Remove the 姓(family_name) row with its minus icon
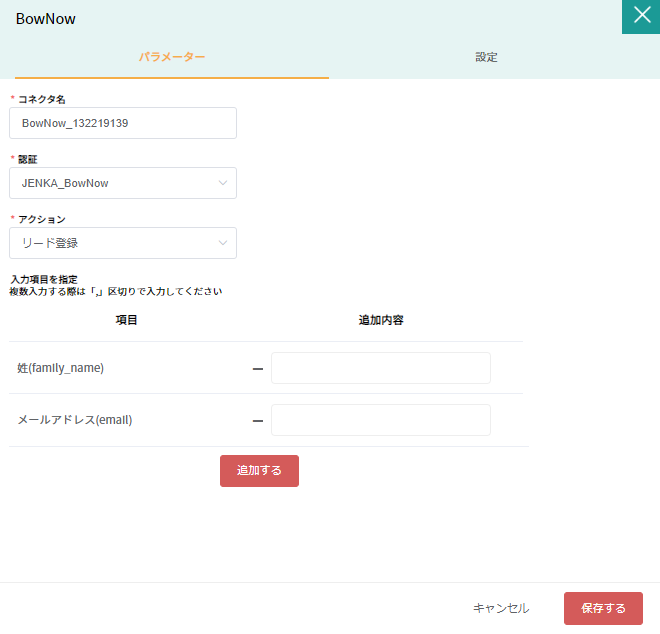Screen dimensions: 660x634 pos(258,369)
